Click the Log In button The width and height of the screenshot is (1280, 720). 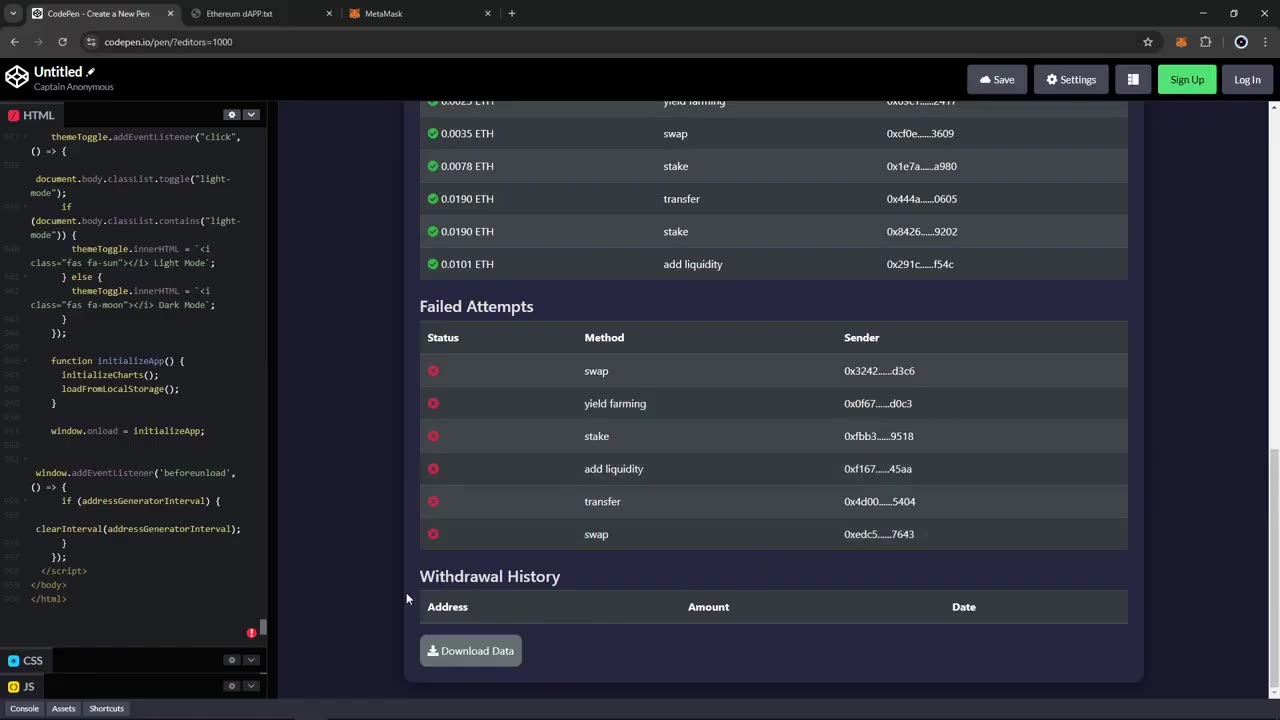(1247, 80)
